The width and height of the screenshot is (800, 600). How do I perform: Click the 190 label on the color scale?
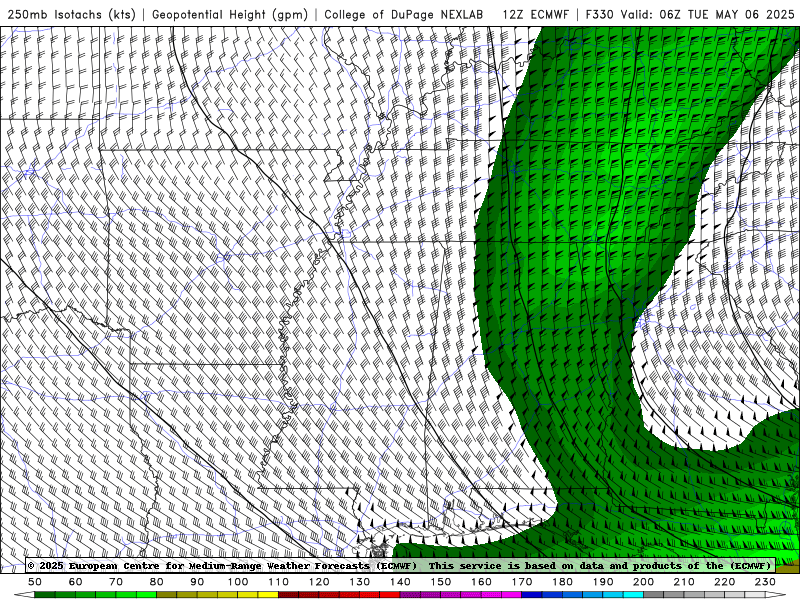tap(603, 582)
